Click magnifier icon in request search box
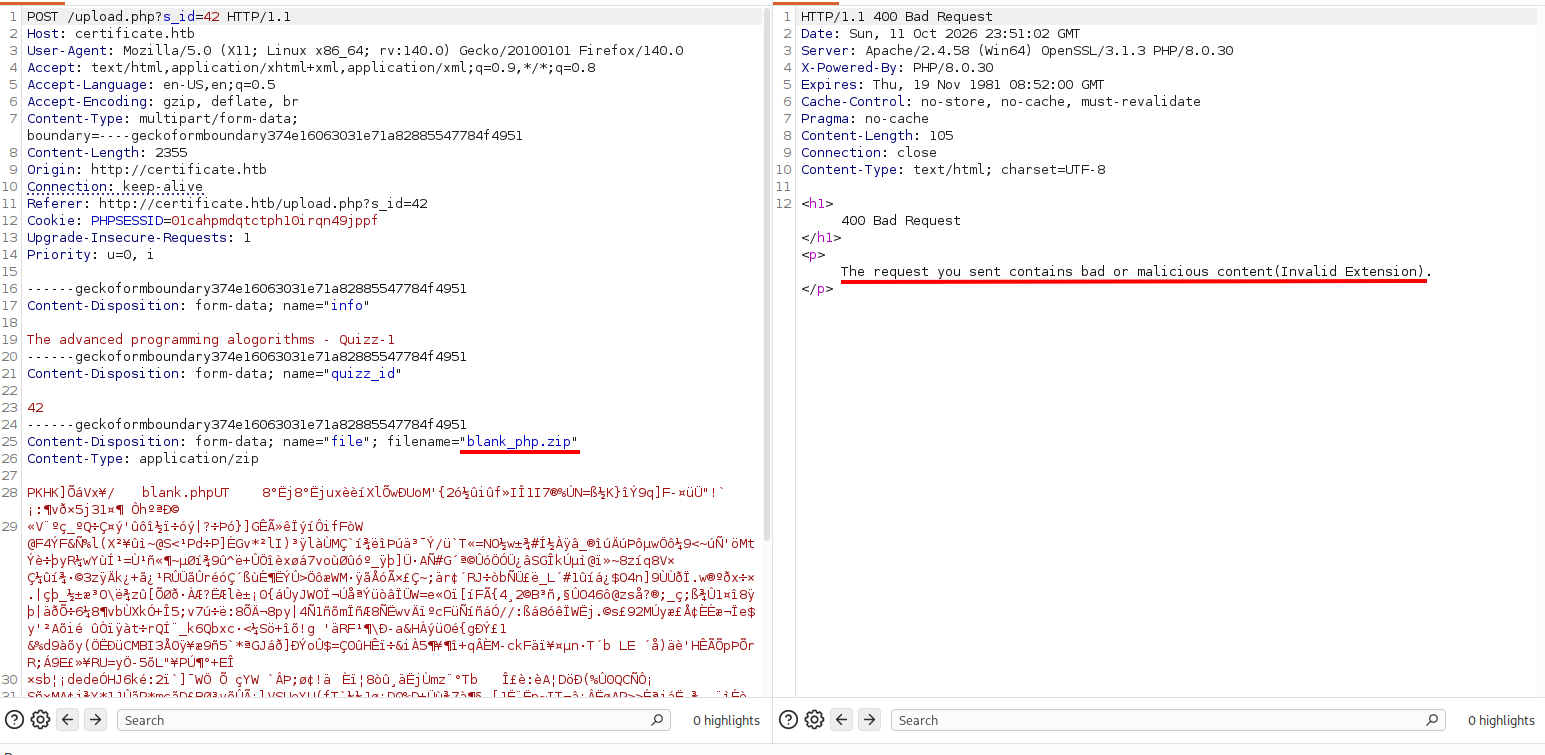Image resolution: width=1545 pixels, height=755 pixels. click(x=657, y=720)
